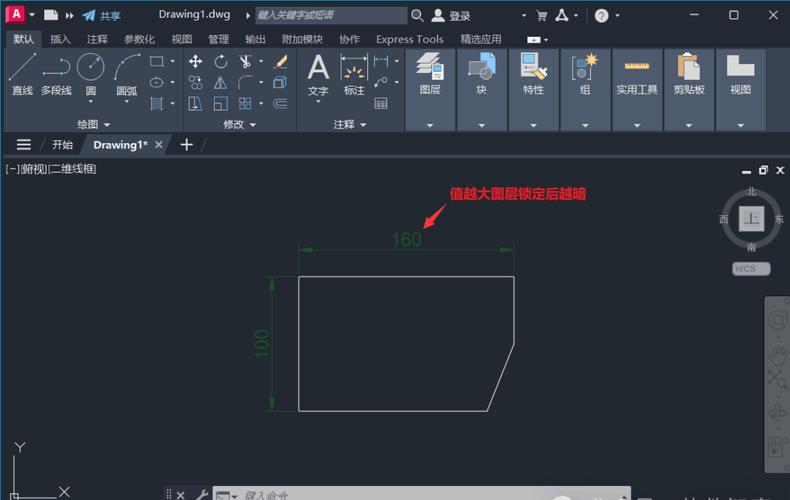The height and width of the screenshot is (500, 790).
Task: Choose the Hatch fill tool
Action: click(x=157, y=103)
